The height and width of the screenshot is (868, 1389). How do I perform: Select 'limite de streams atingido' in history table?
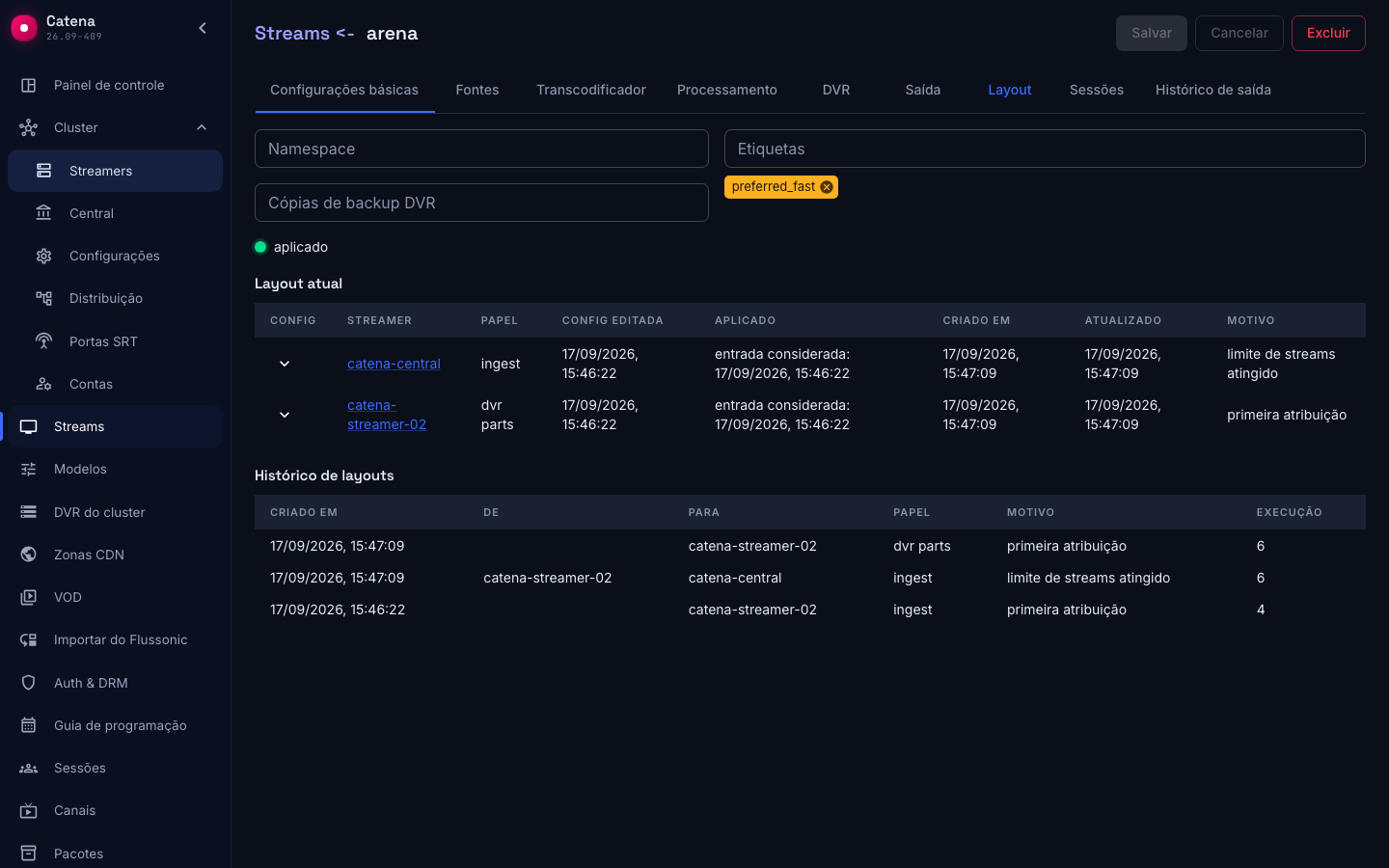point(1088,578)
